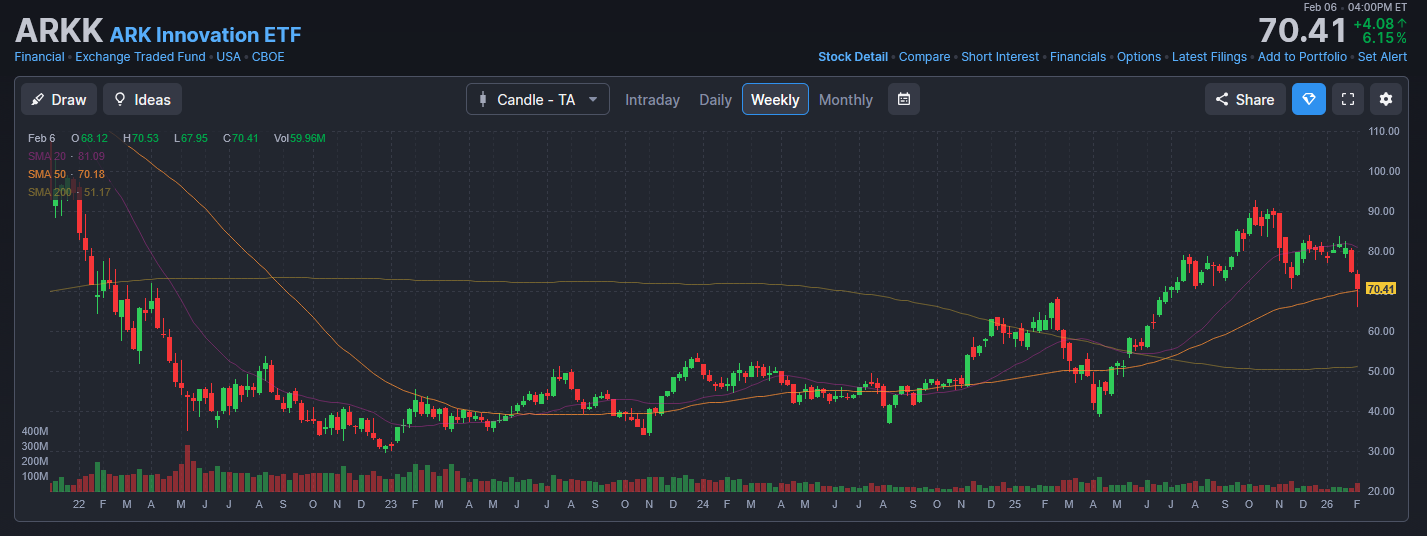Click the large 70.41 price quote
This screenshot has height=536, width=1427.
(1302, 30)
